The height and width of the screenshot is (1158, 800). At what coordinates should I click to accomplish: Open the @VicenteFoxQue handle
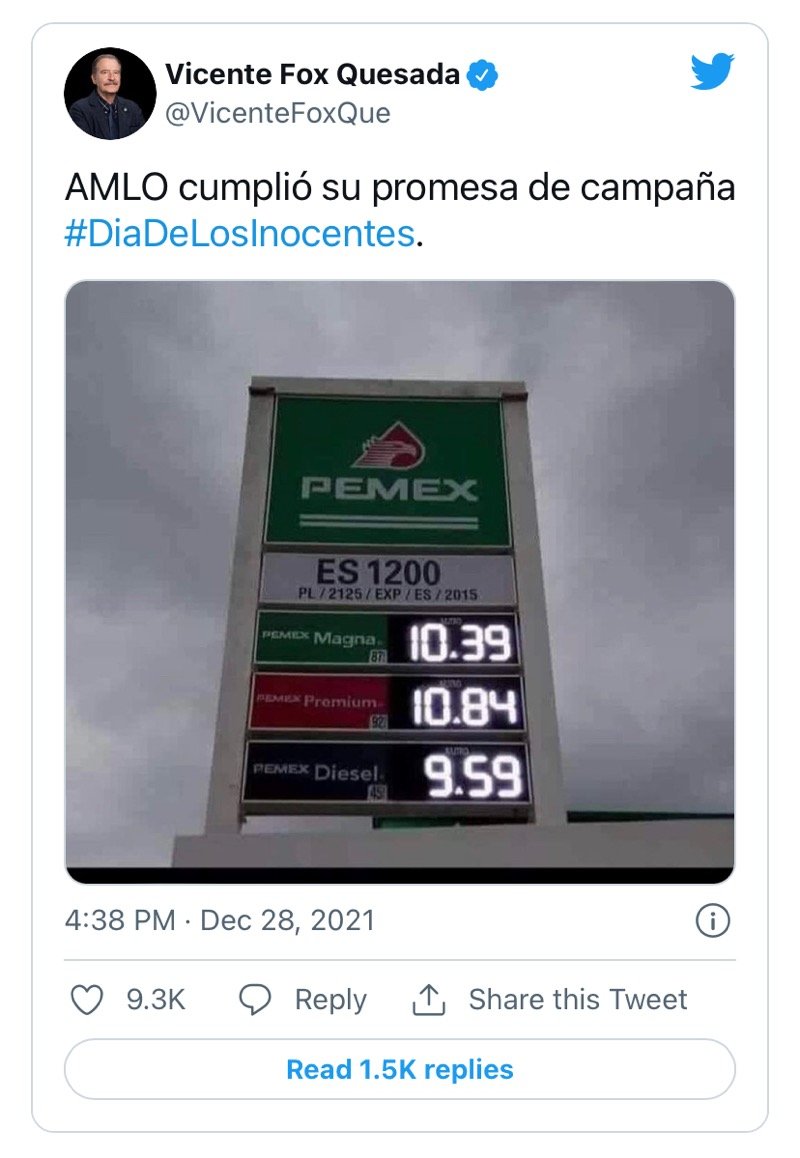278,113
